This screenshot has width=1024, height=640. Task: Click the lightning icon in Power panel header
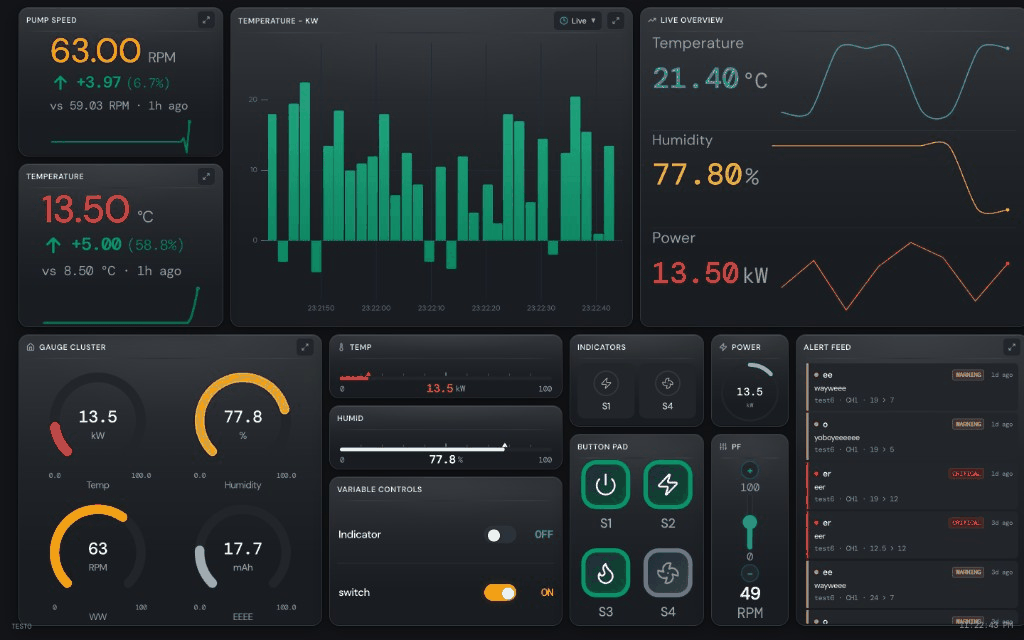pyautogui.click(x=723, y=347)
